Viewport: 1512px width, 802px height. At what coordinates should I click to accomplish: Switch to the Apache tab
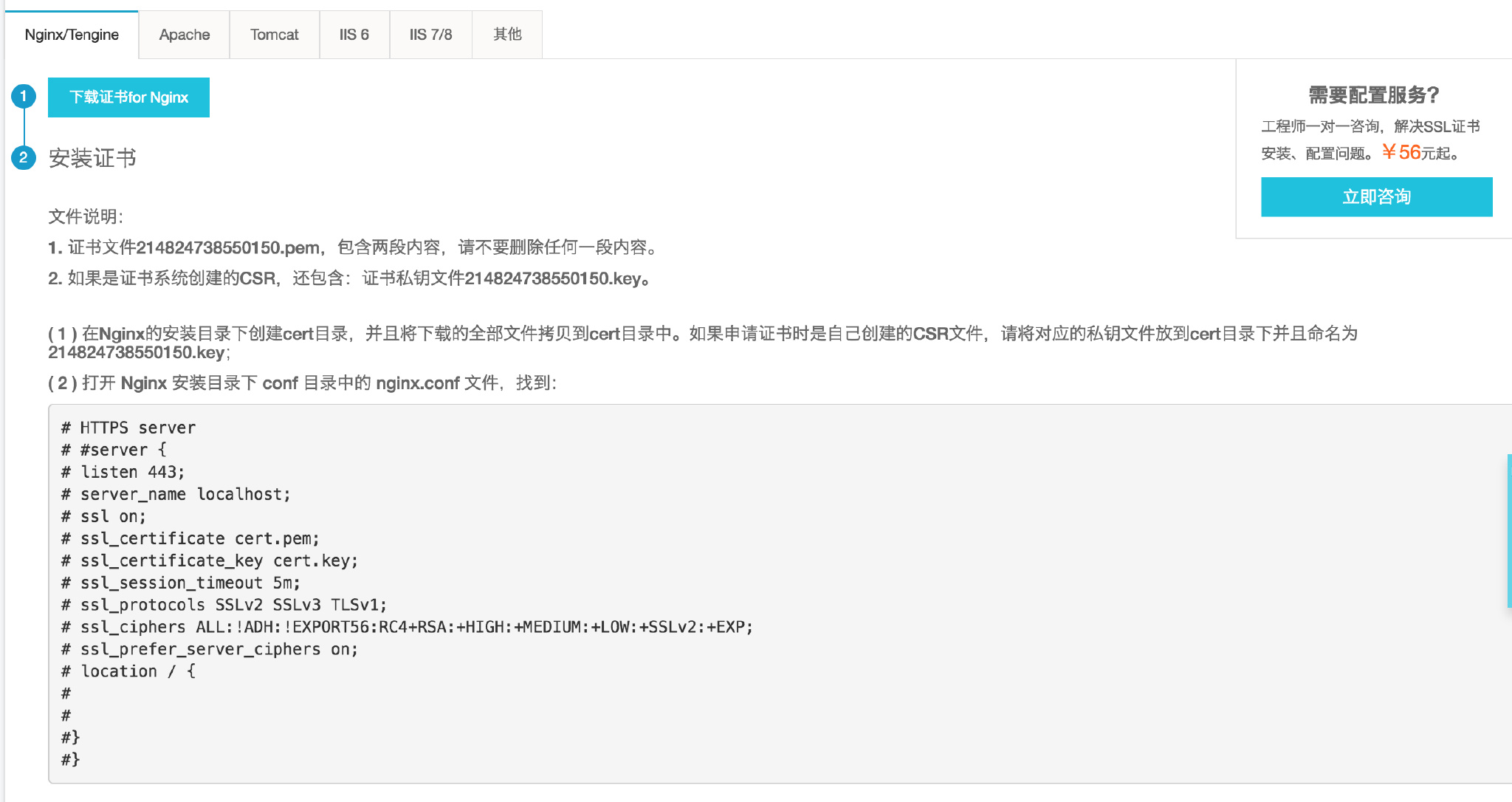[x=185, y=35]
